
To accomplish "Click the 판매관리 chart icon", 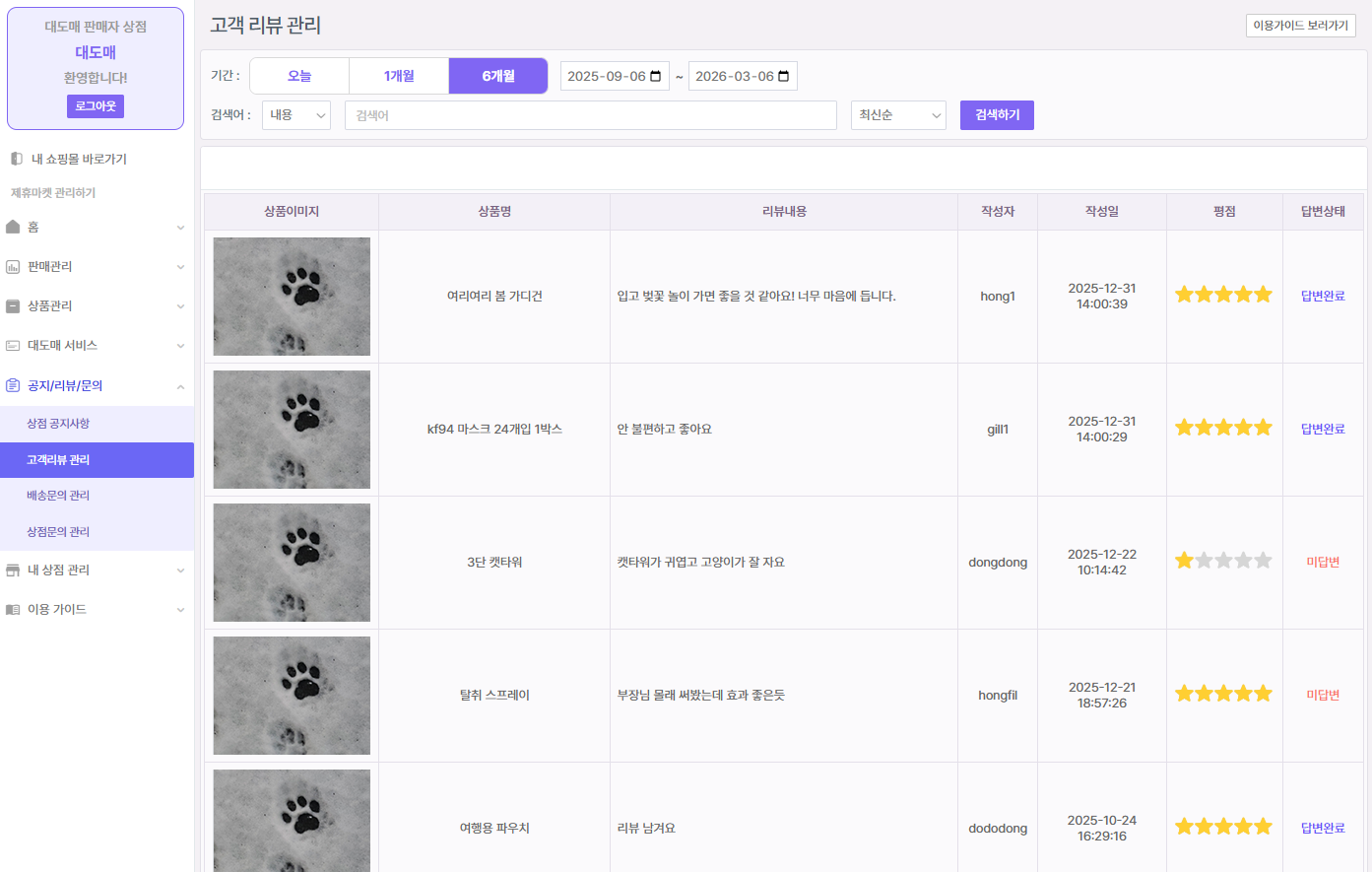I will (x=13, y=267).
